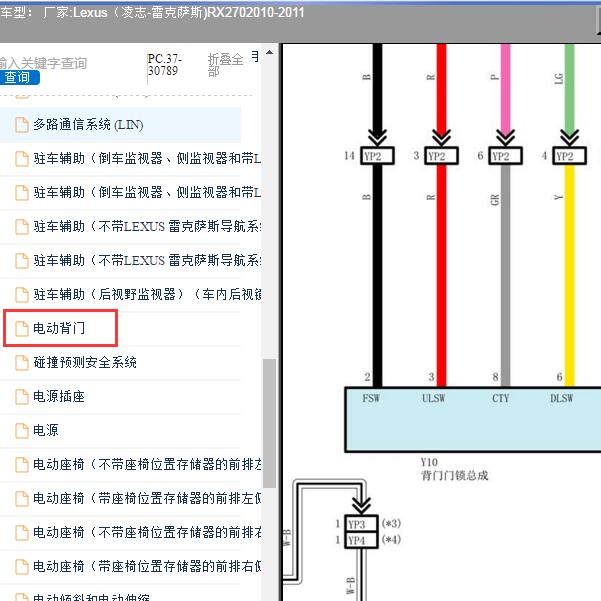This screenshot has width=601, height=601.
Task: Click the (*4) note marker
Action: tap(391, 540)
